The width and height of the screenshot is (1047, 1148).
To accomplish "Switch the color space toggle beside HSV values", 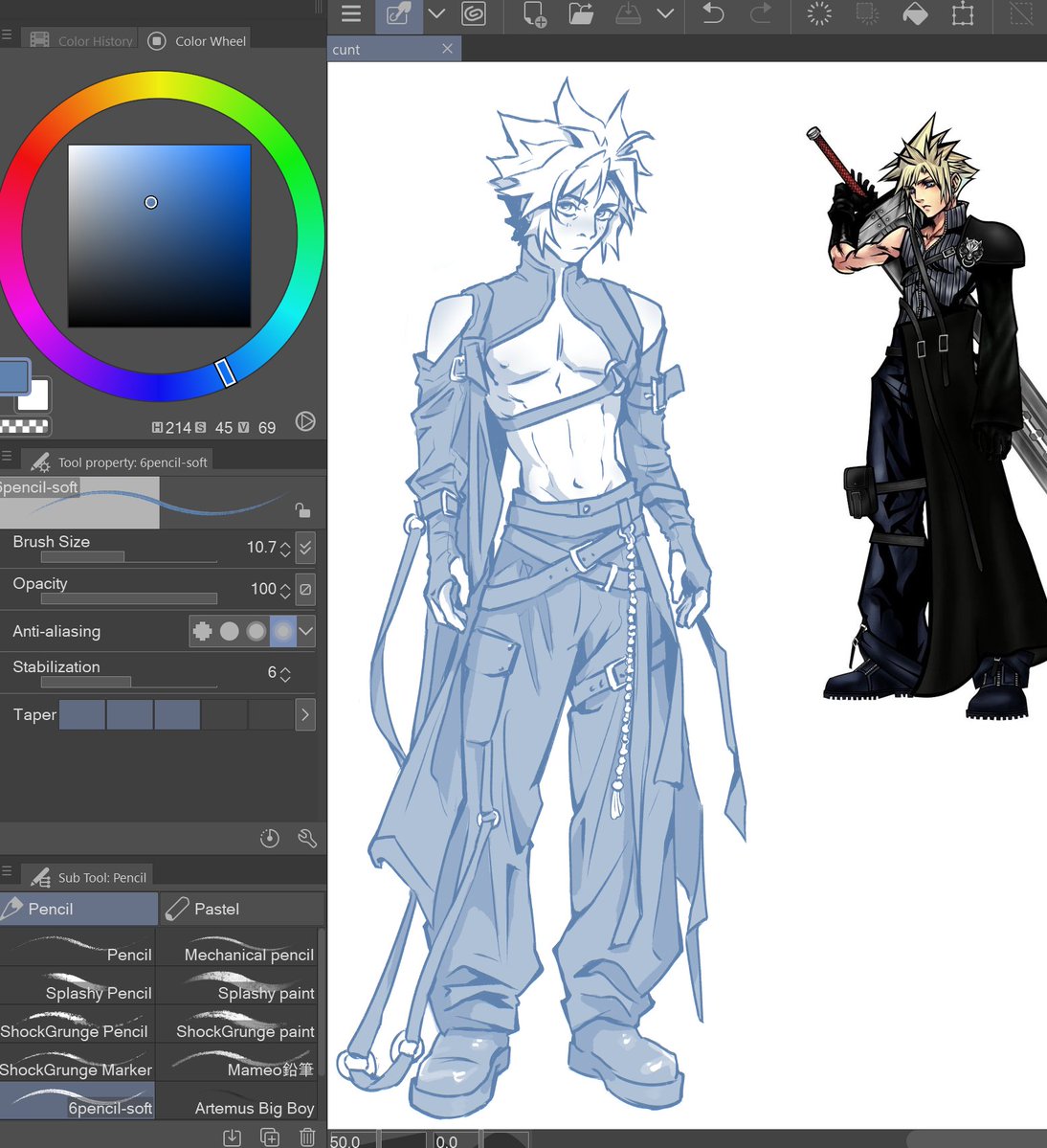I will click(305, 421).
